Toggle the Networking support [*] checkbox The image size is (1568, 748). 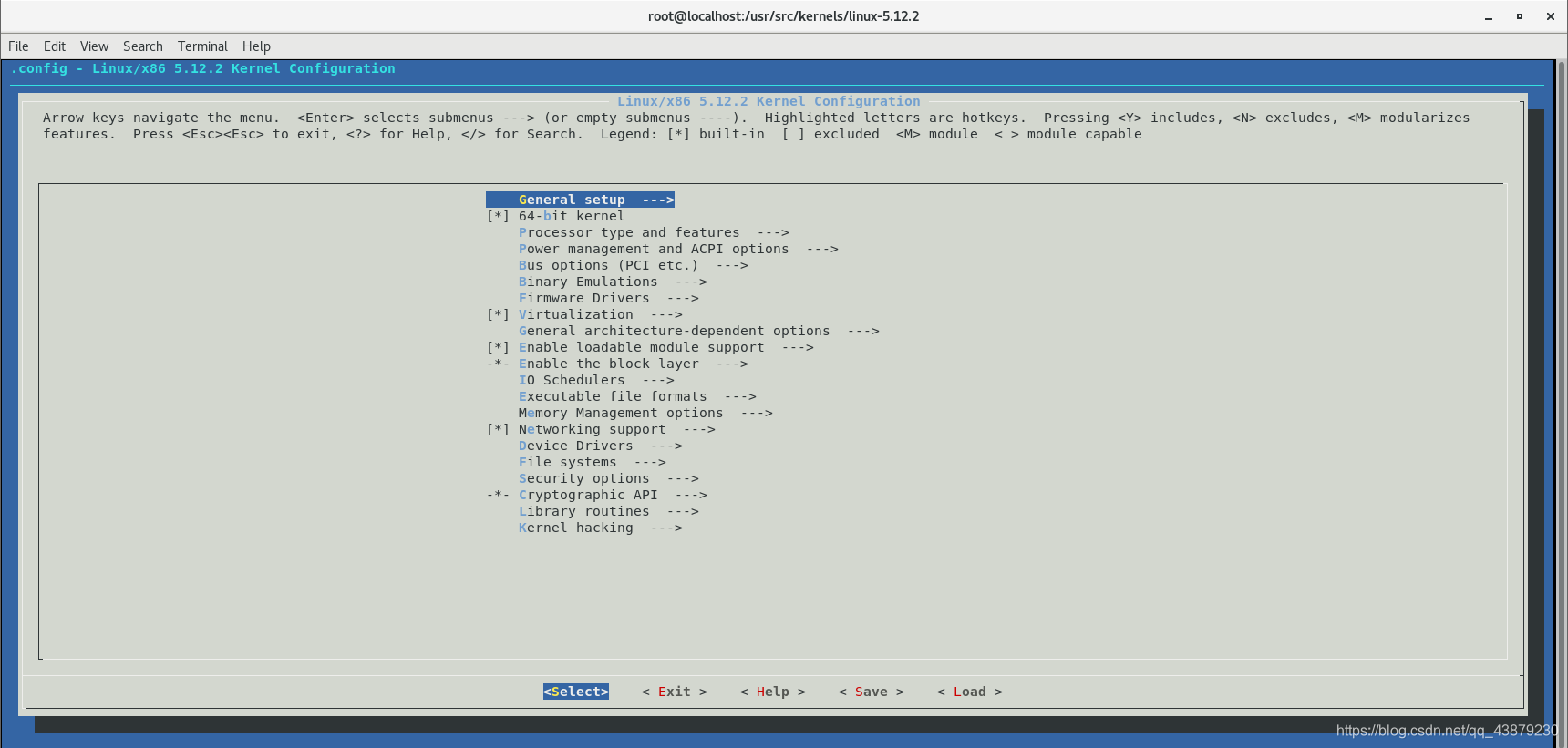coord(498,429)
